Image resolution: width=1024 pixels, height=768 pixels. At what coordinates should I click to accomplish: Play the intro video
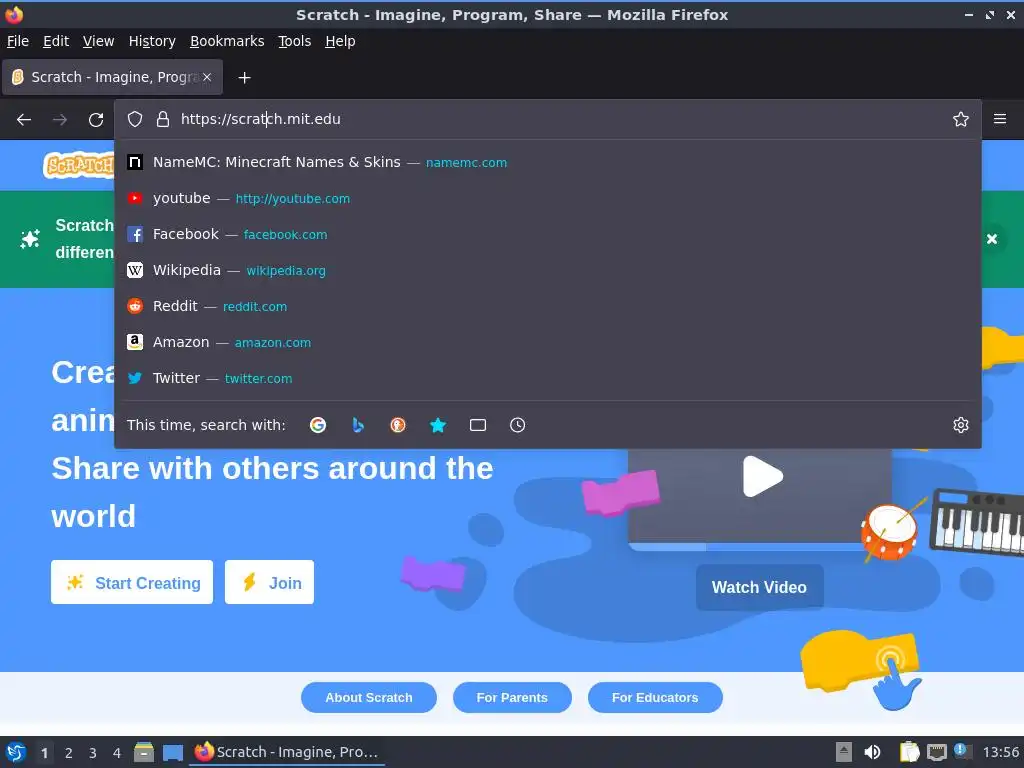click(x=762, y=476)
